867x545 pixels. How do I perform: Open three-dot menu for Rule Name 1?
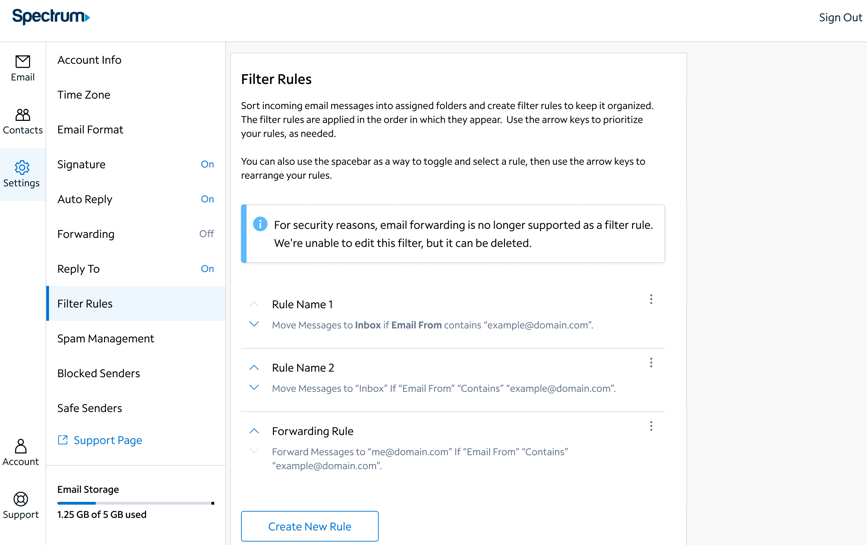[651, 299]
